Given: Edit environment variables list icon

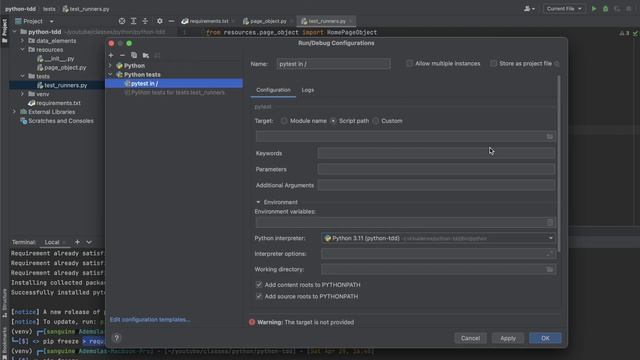Looking at the screenshot, I should click(550, 222).
